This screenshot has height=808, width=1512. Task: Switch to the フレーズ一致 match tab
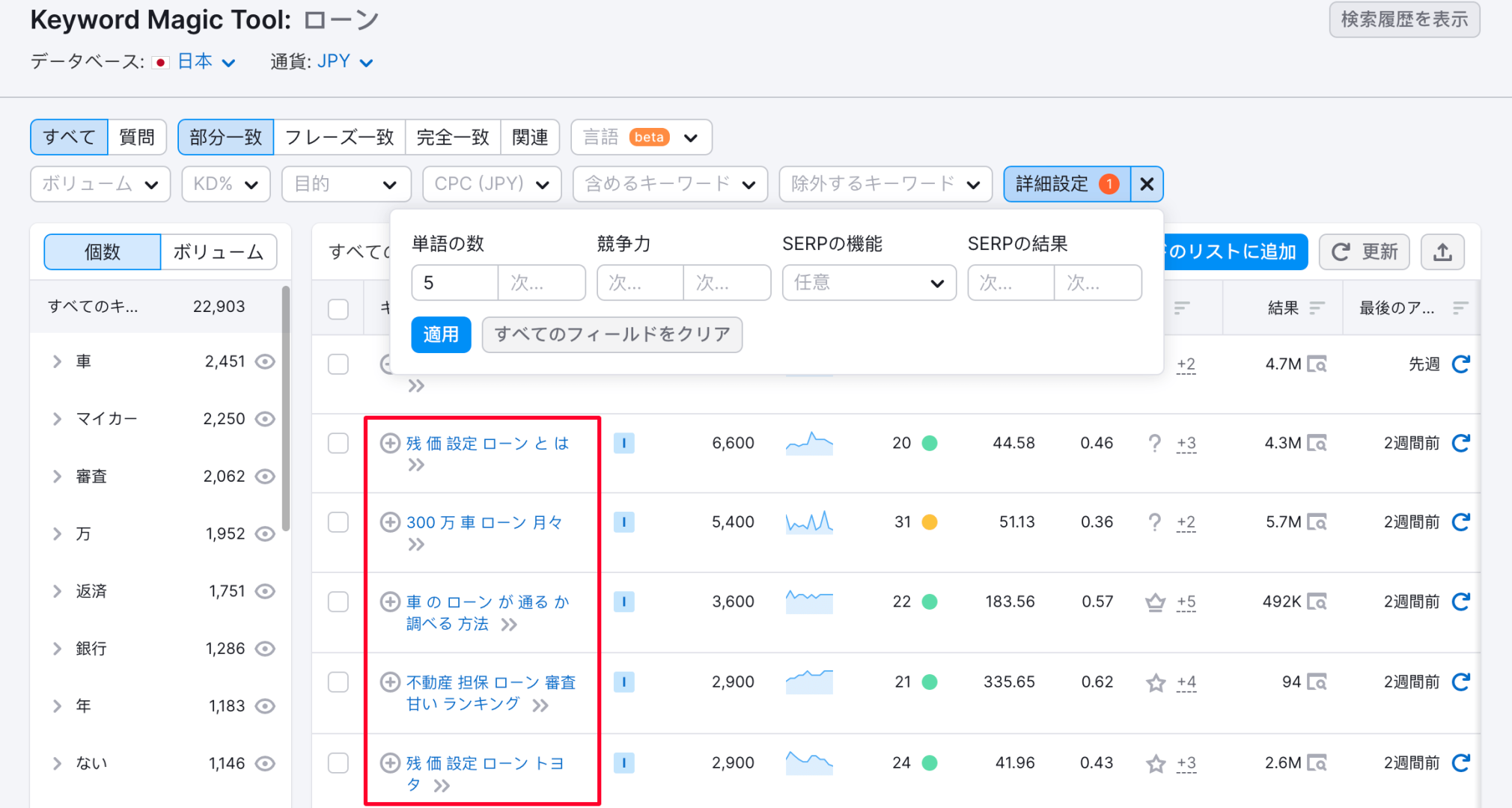pos(339,137)
